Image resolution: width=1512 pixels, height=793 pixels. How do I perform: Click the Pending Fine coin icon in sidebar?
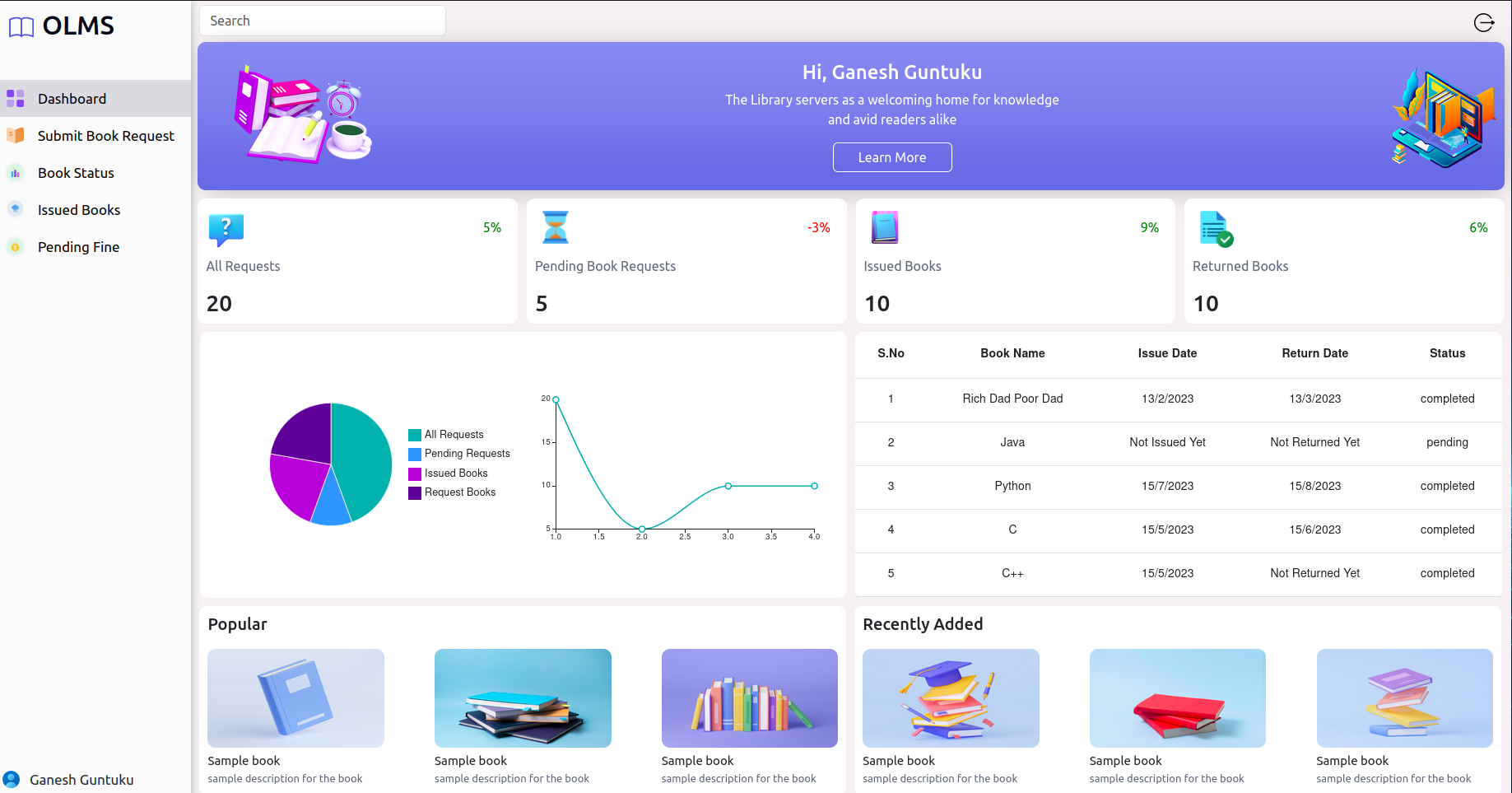tap(16, 247)
